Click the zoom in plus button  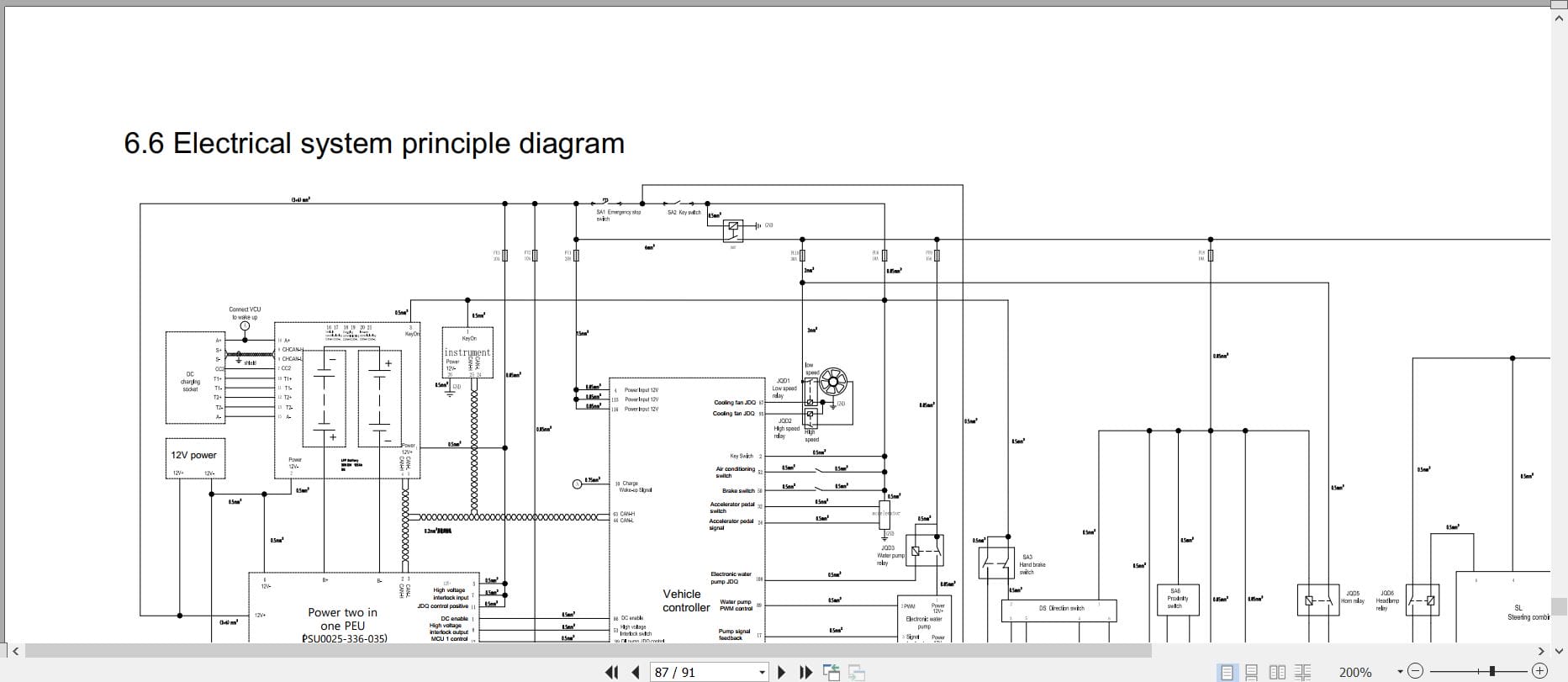(x=1539, y=671)
